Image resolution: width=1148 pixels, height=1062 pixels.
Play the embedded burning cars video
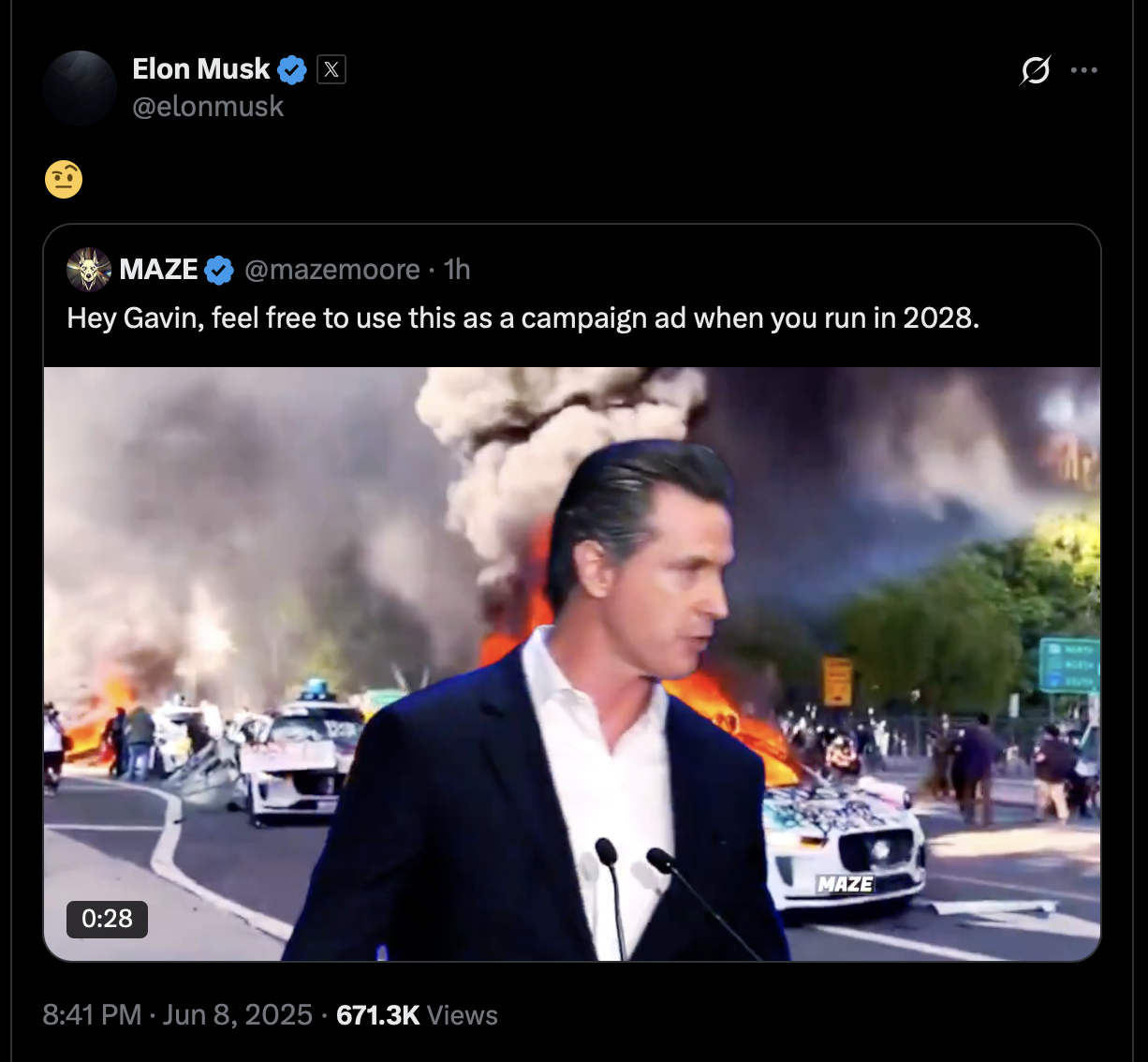point(572,664)
